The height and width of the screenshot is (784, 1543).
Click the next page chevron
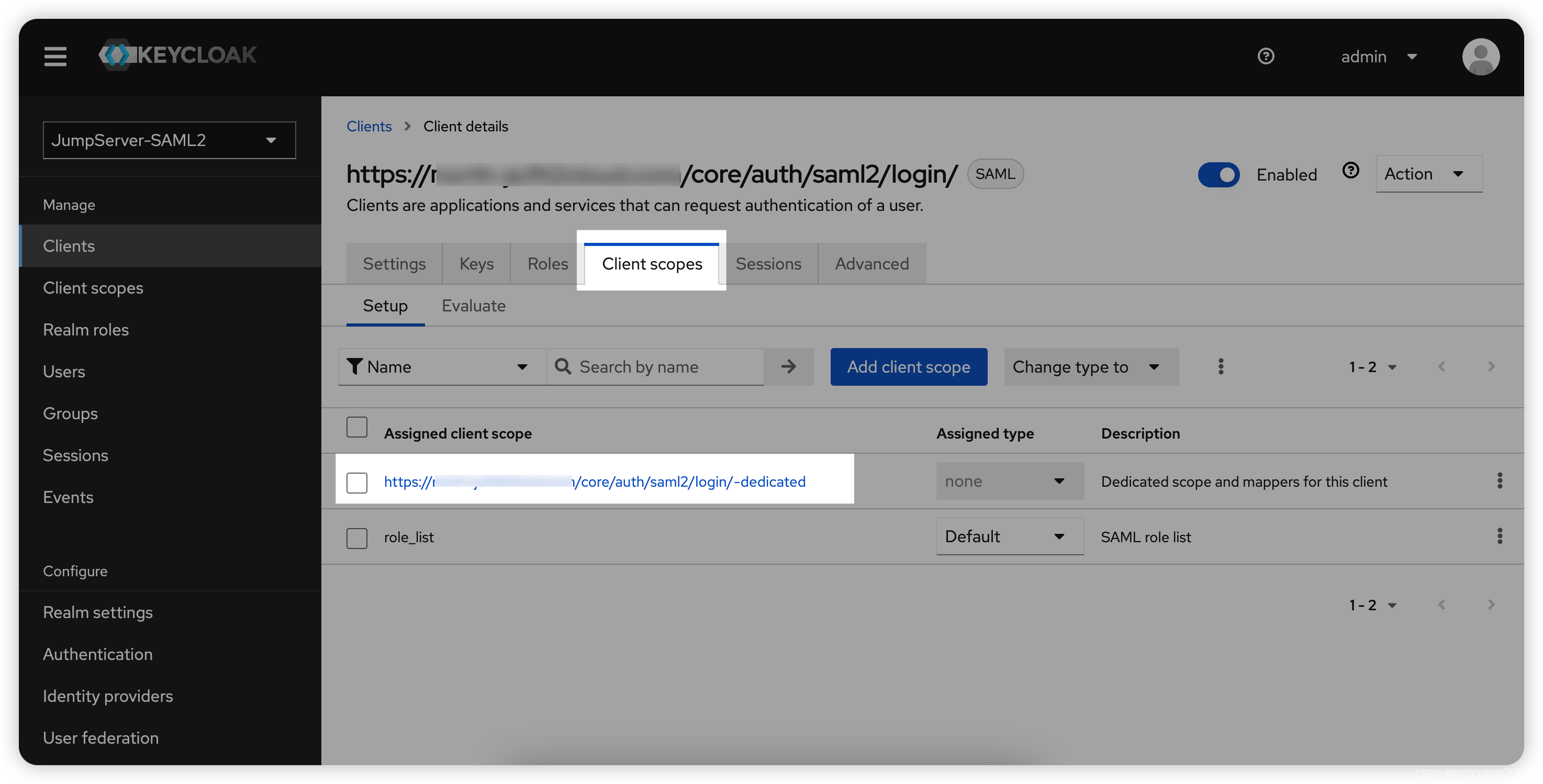1491,366
